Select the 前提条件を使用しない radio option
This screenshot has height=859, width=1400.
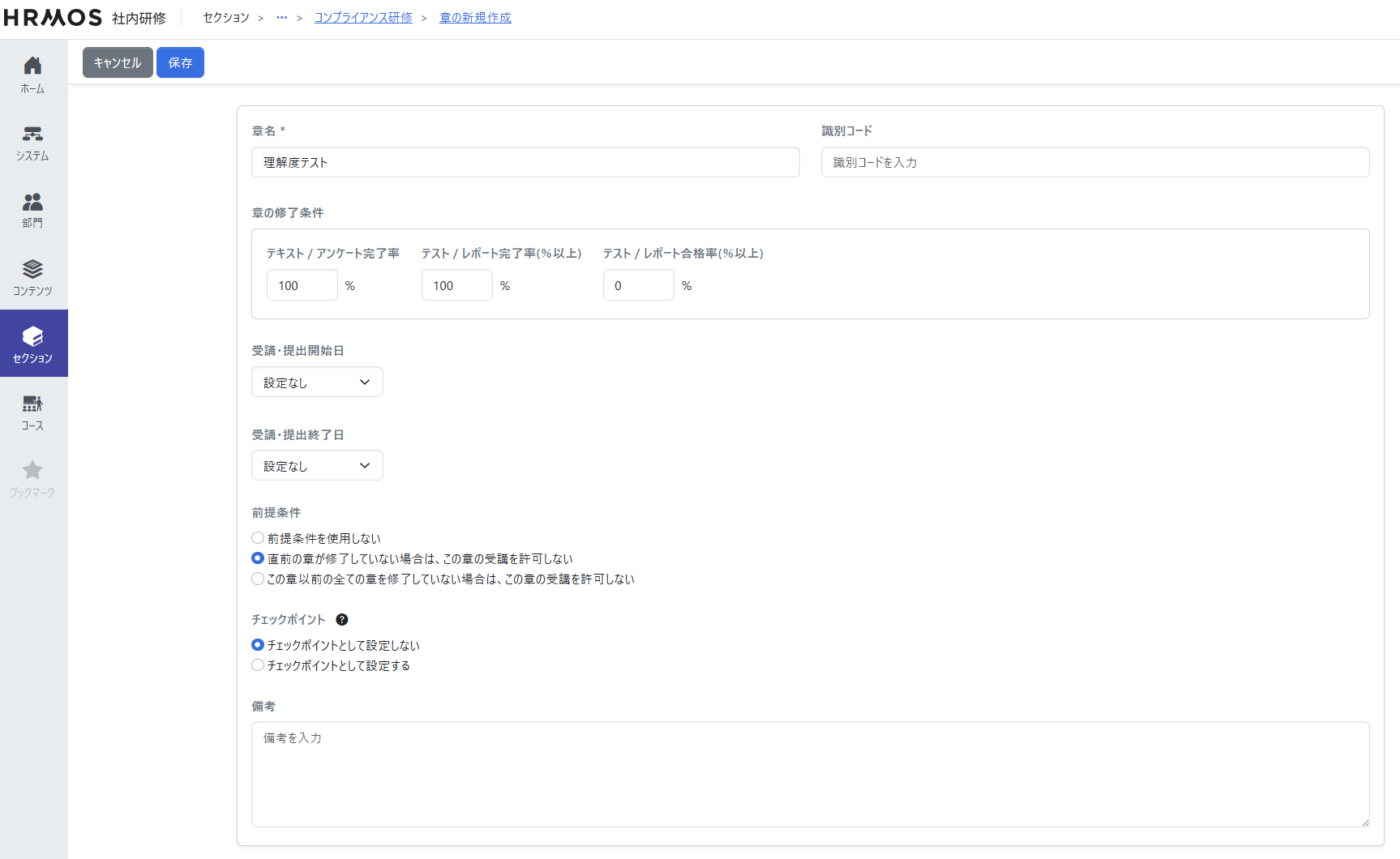(258, 538)
